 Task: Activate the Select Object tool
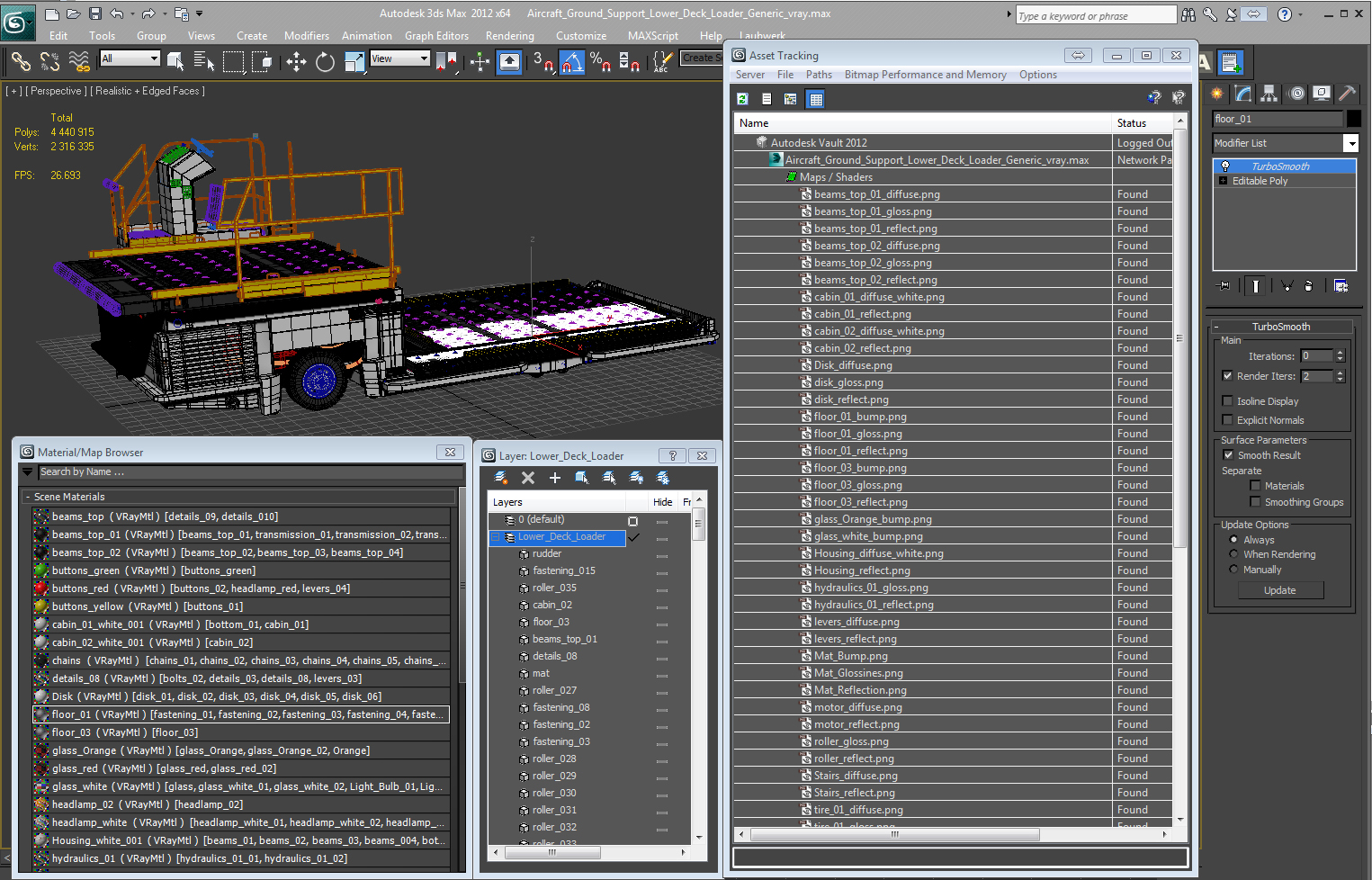coord(175,61)
